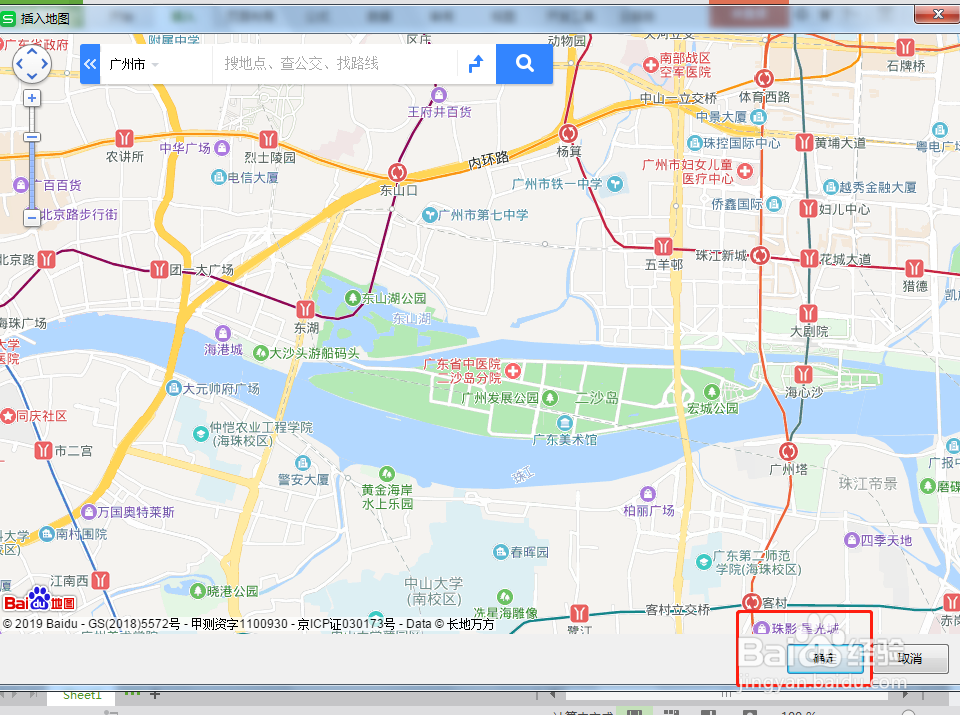The height and width of the screenshot is (715, 960).
Task: Click the 江南西 metro station icon
Action: pyautogui.click(x=100, y=580)
